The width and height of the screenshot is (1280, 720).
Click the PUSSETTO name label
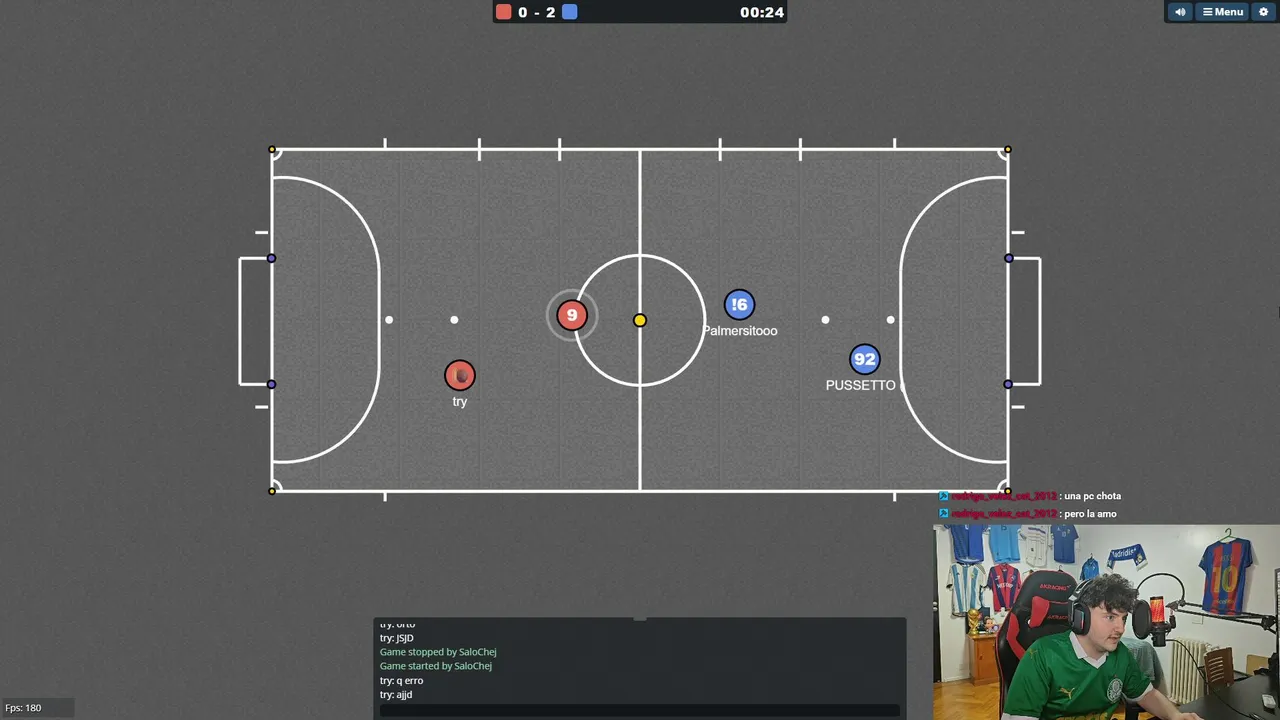click(x=861, y=385)
